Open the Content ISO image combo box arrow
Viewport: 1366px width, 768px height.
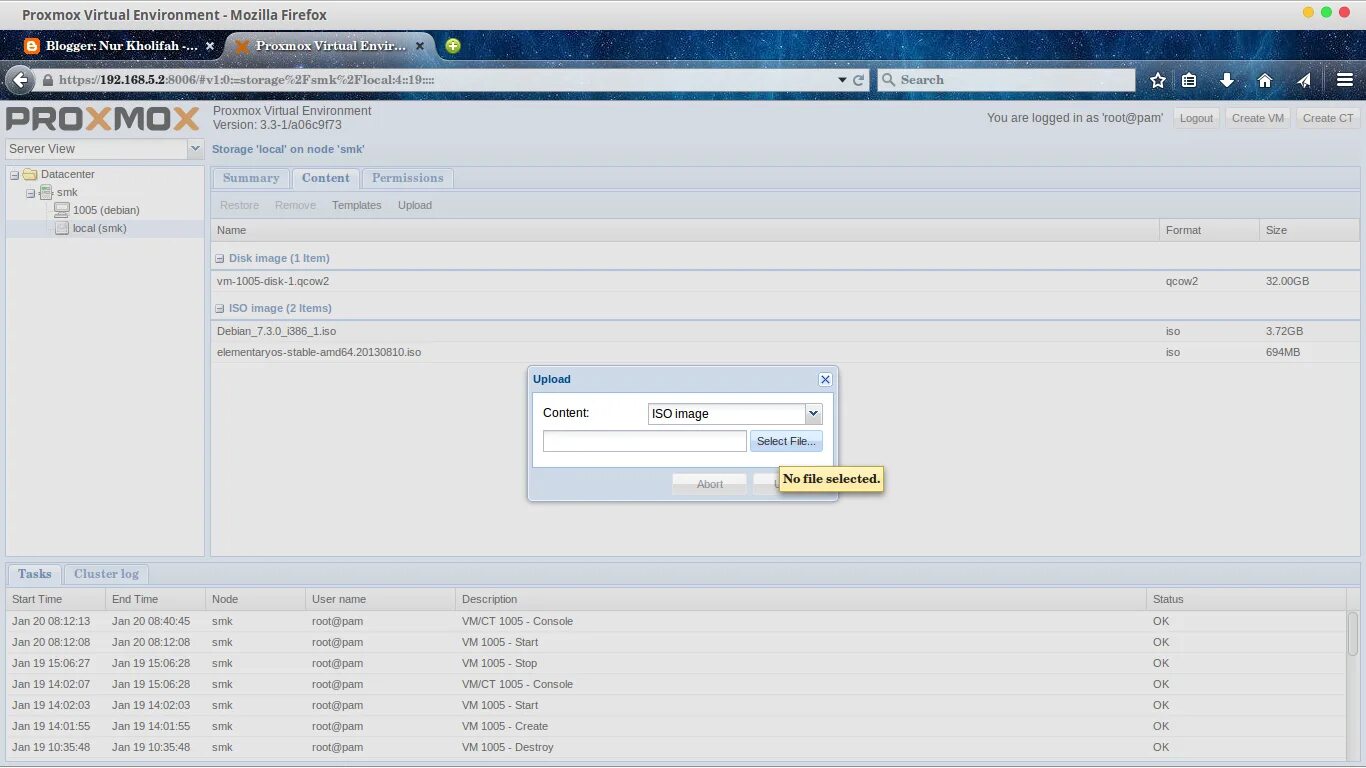(x=813, y=413)
